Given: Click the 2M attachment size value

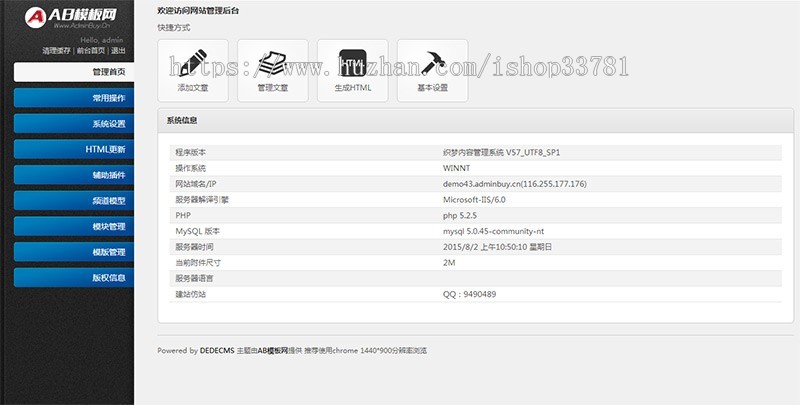Looking at the screenshot, I should coord(449,263).
